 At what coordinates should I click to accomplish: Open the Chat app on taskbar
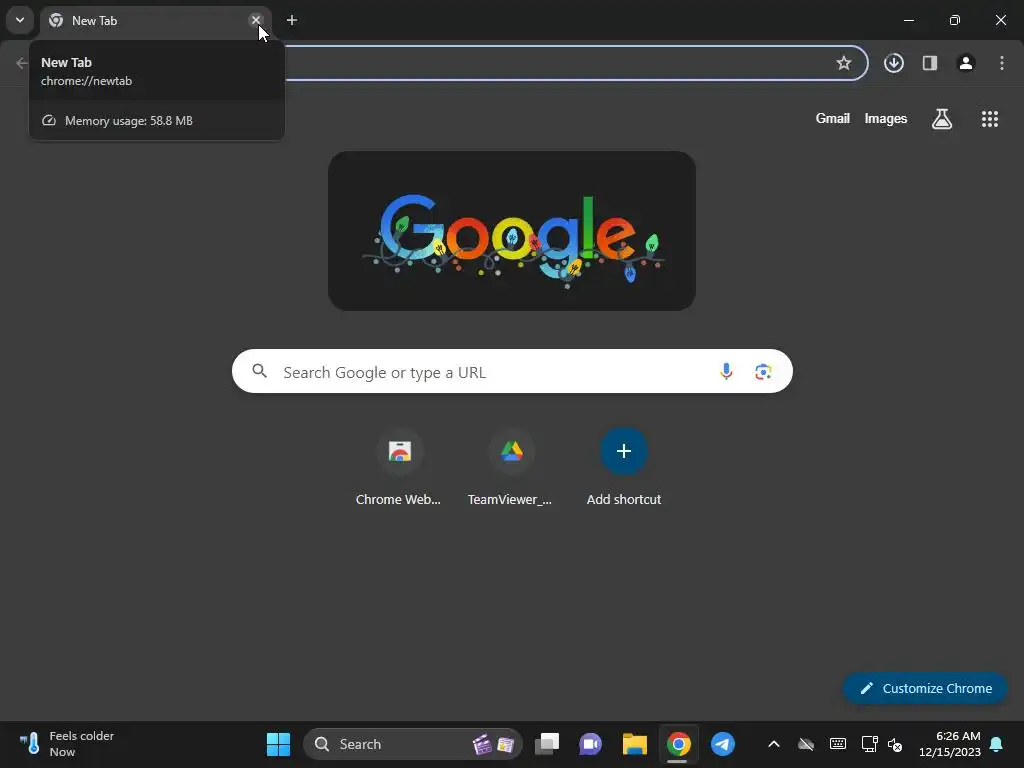590,744
